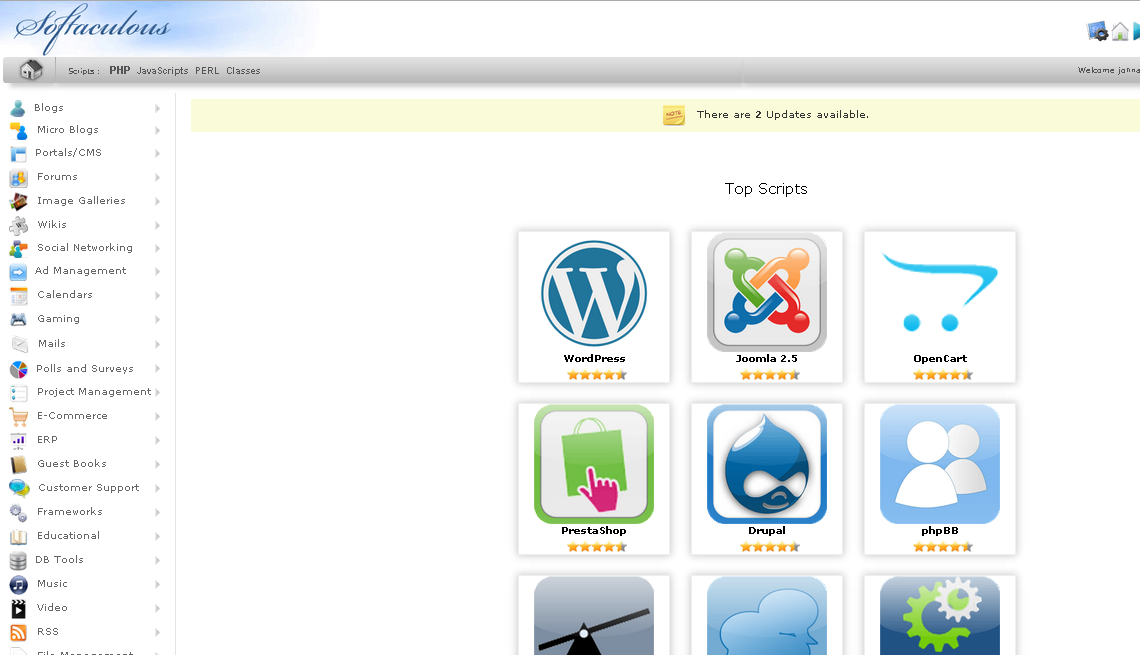Click the OpenCart logo thumbnail

pyautogui.click(x=939, y=292)
